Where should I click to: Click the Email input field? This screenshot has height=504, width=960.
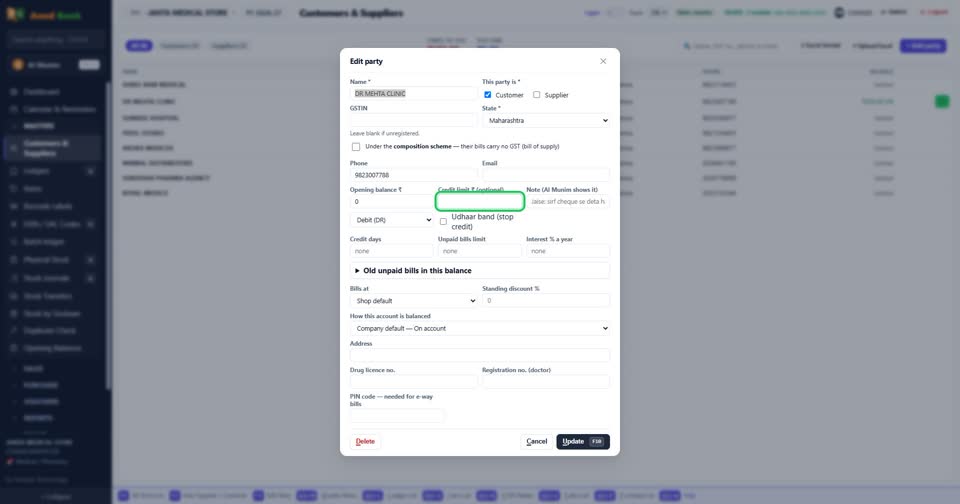pyautogui.click(x=546, y=175)
